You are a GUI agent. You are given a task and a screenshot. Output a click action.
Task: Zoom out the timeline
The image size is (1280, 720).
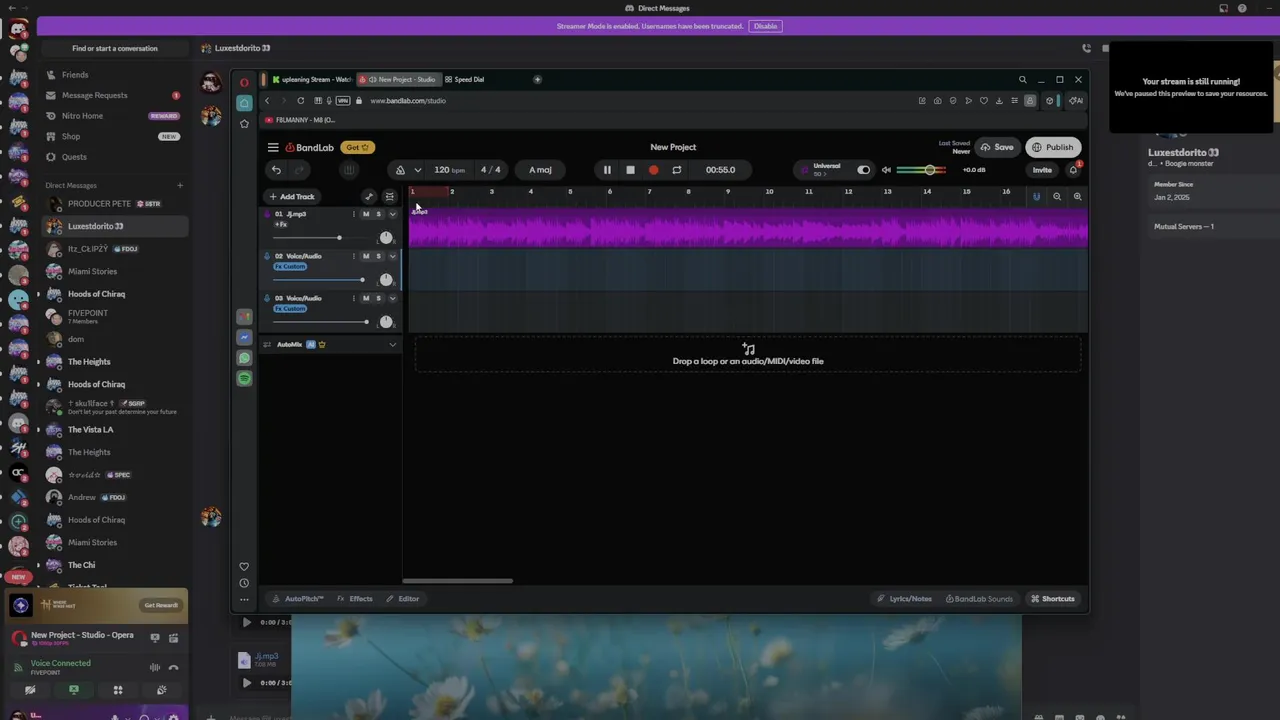coord(1057,196)
